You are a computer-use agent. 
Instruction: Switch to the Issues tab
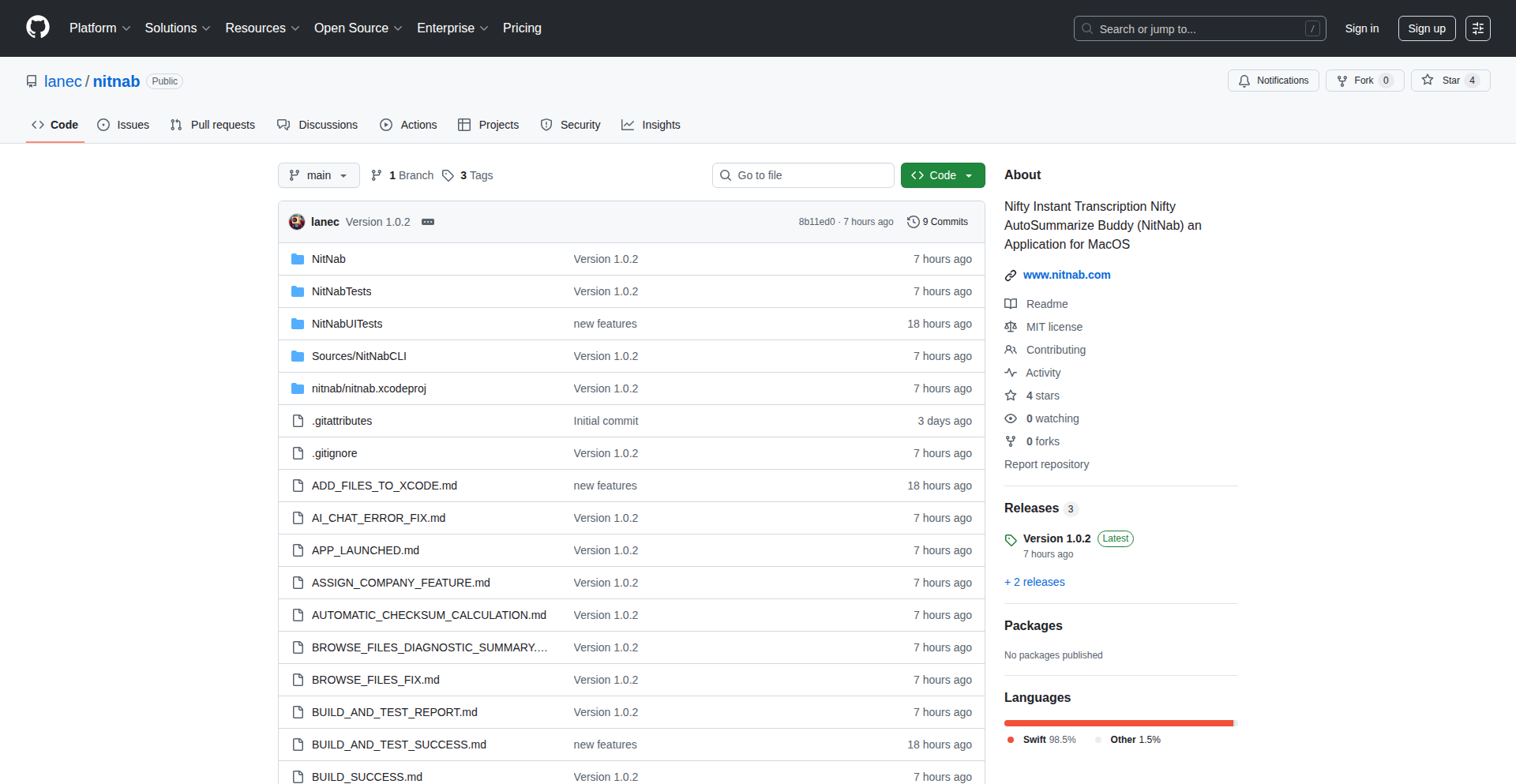(123, 125)
